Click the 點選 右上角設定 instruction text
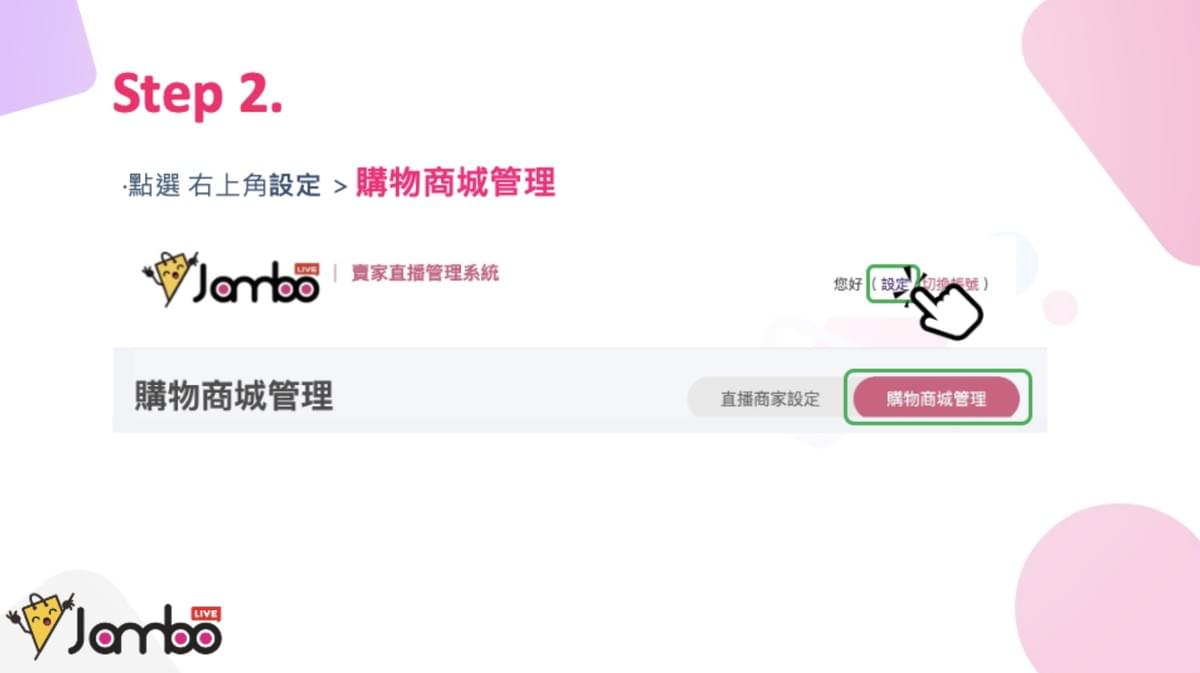This screenshot has width=1200, height=673. pos(223,185)
